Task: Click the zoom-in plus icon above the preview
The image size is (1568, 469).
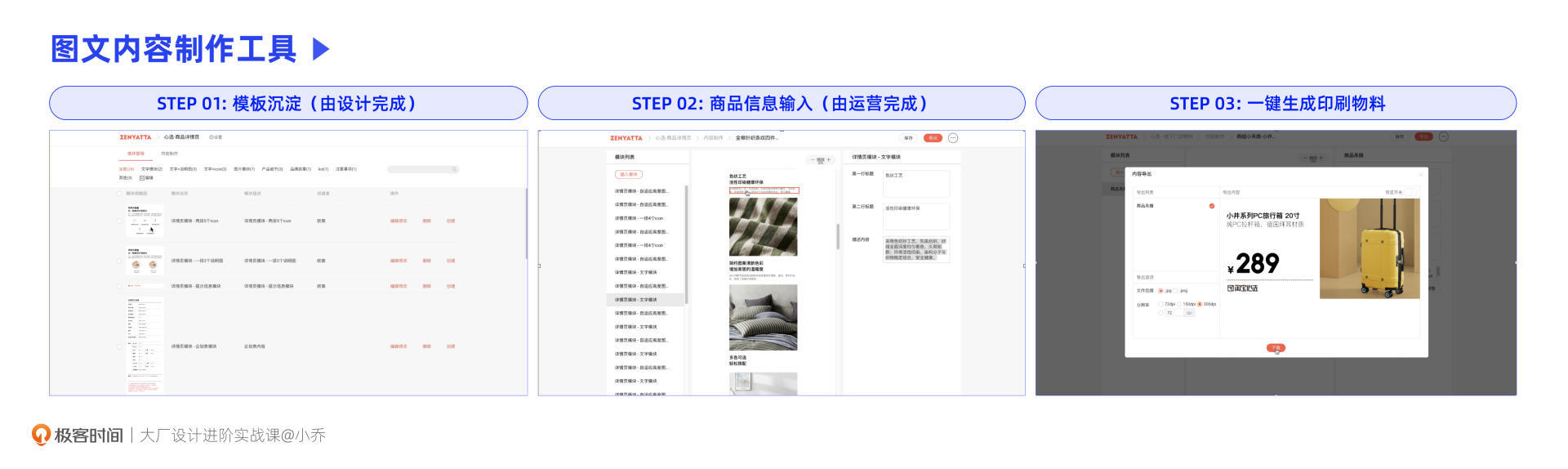Action: 828,160
